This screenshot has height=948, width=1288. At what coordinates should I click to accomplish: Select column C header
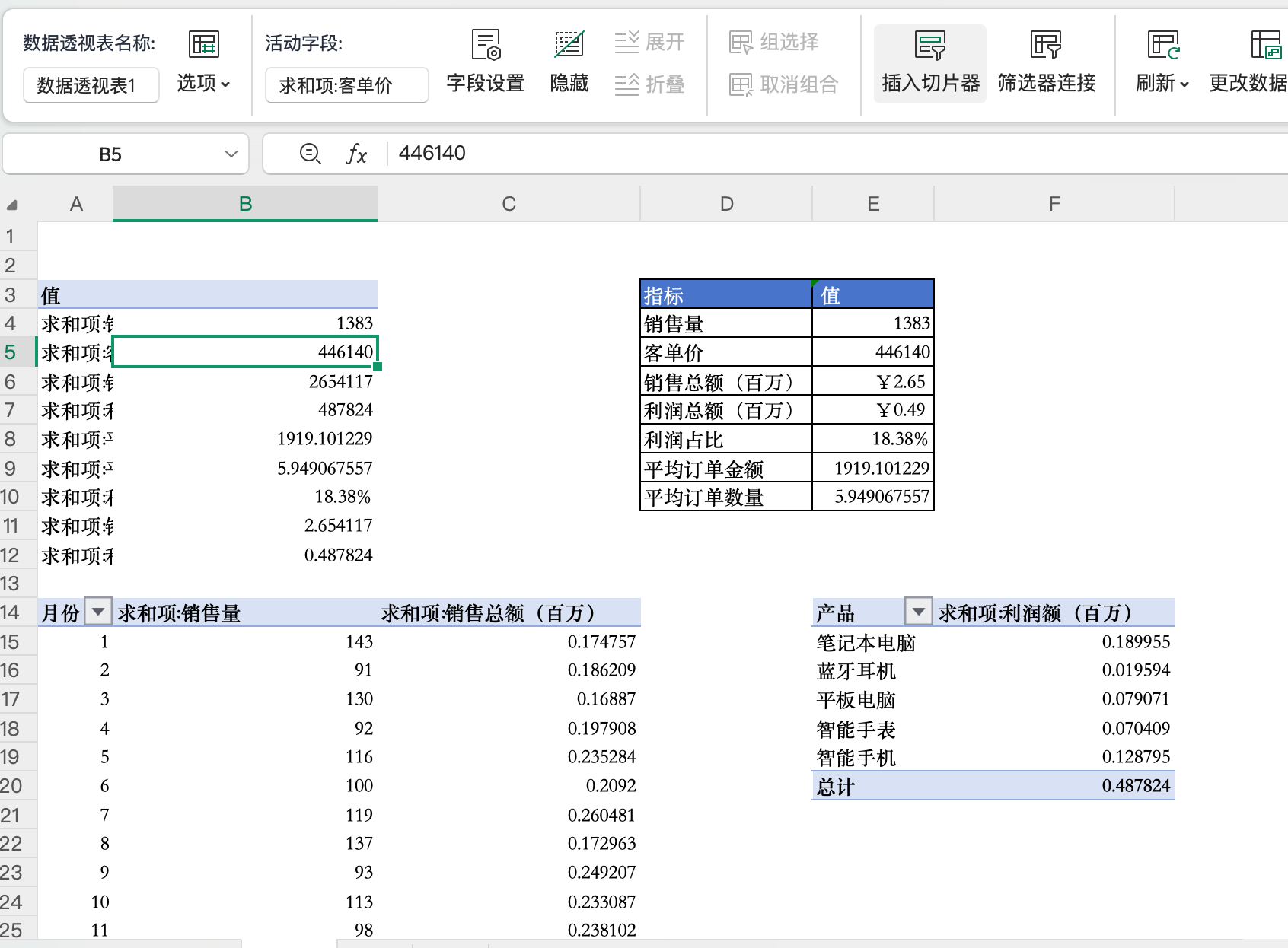click(509, 204)
